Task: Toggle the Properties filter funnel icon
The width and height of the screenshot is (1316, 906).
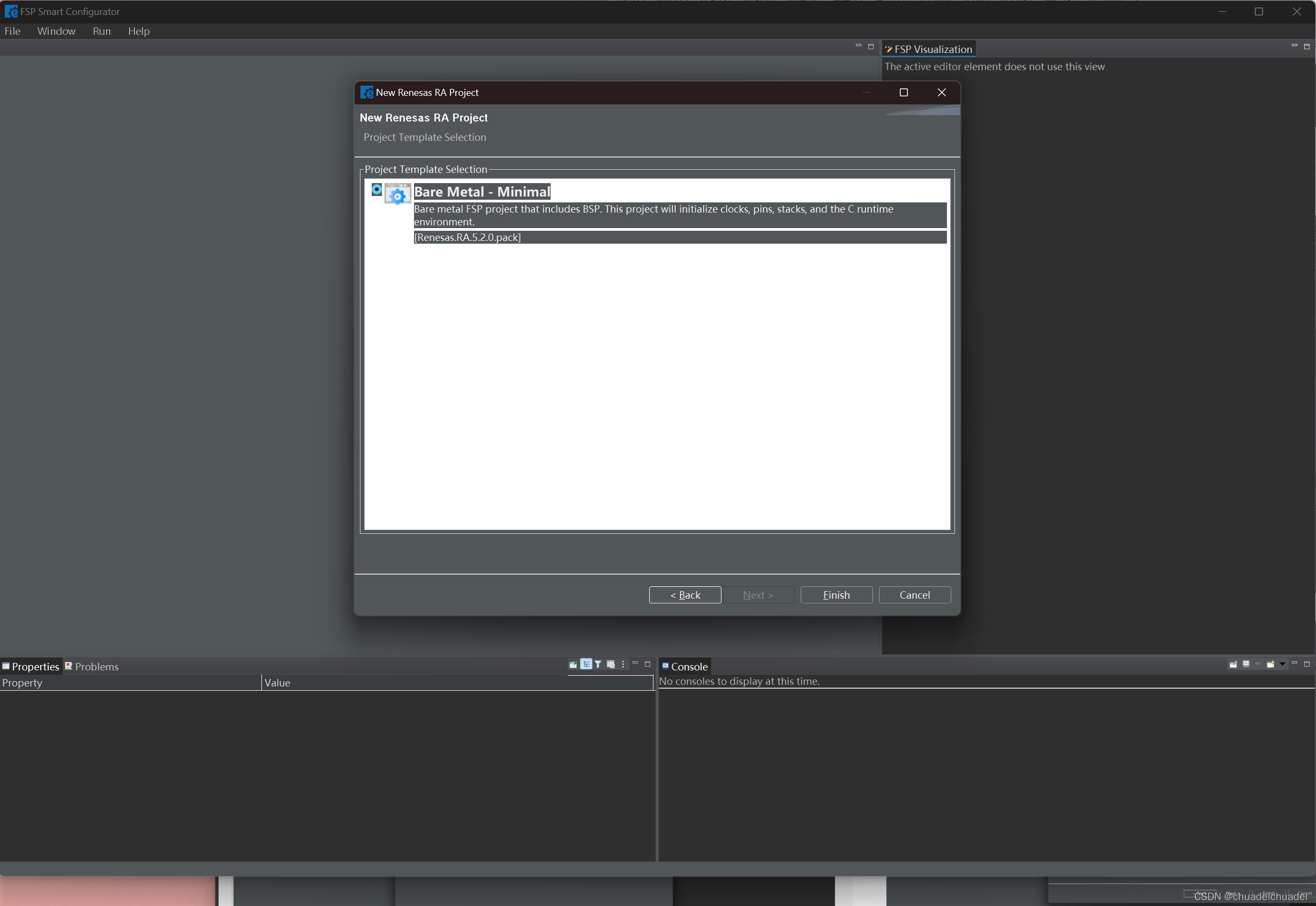Action: 598,664
